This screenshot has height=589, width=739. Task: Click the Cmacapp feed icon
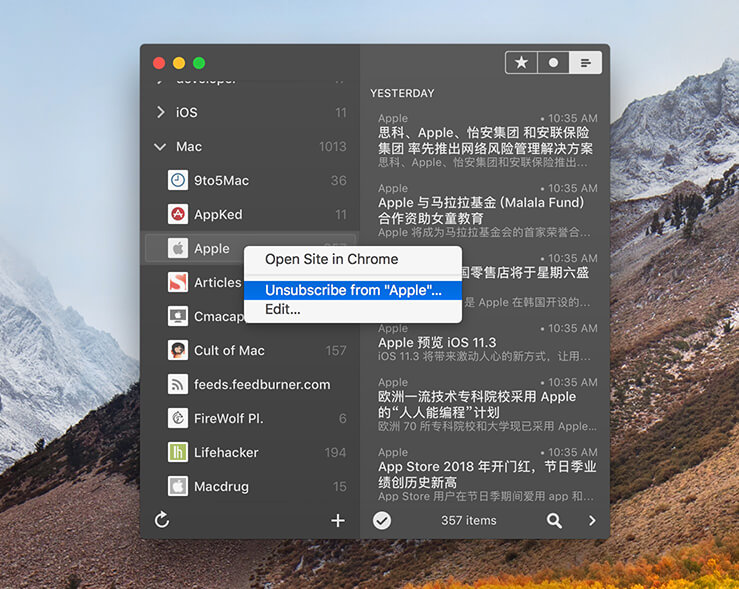pos(178,316)
